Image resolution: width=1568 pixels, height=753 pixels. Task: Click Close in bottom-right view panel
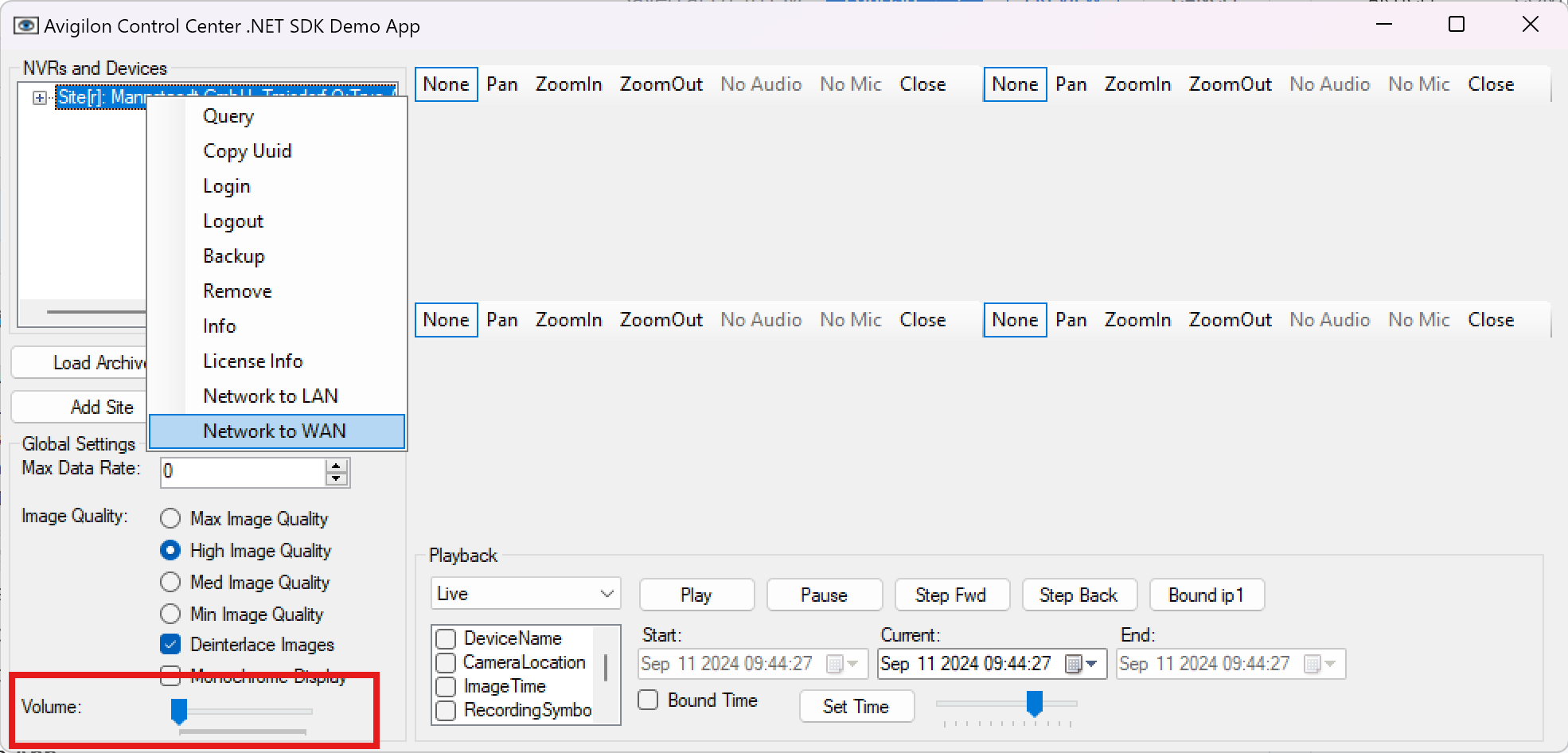click(1491, 320)
